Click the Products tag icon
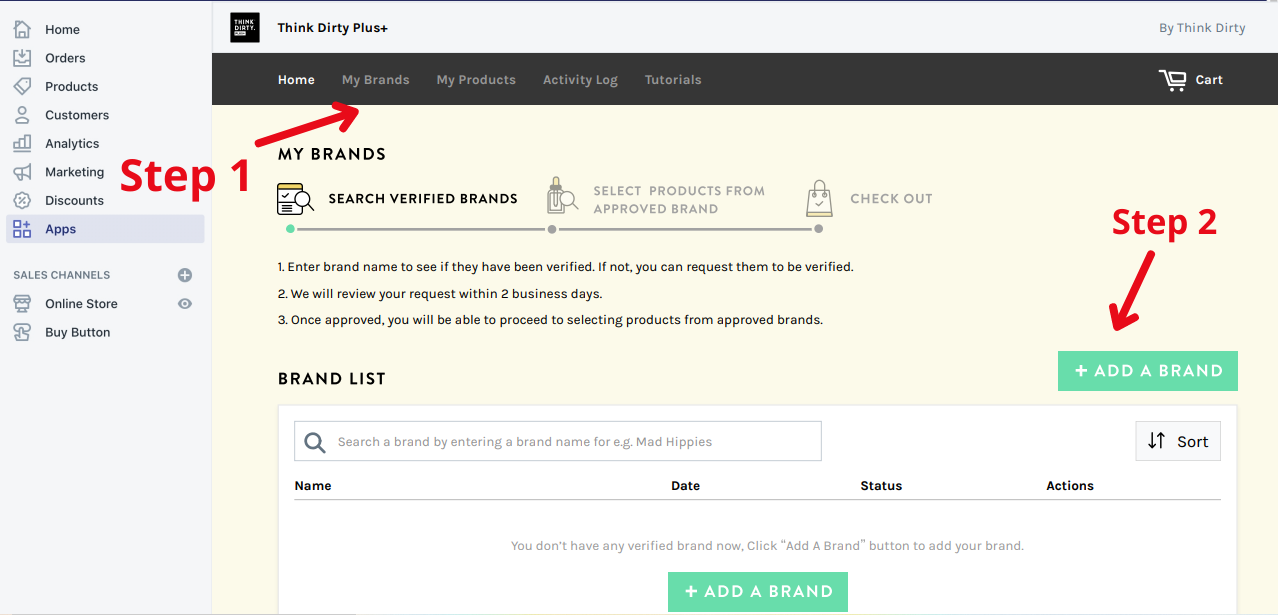 [22, 86]
